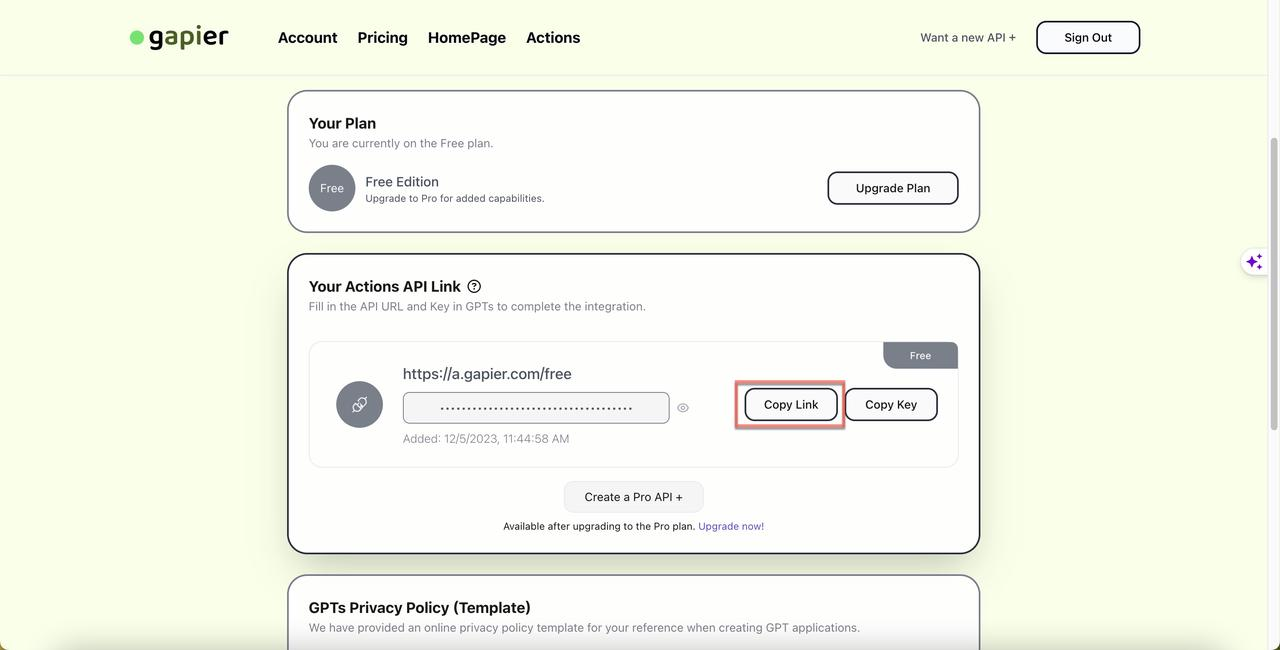Reveal the API key with eye icon
Viewport: 1280px width, 650px height.
click(683, 408)
